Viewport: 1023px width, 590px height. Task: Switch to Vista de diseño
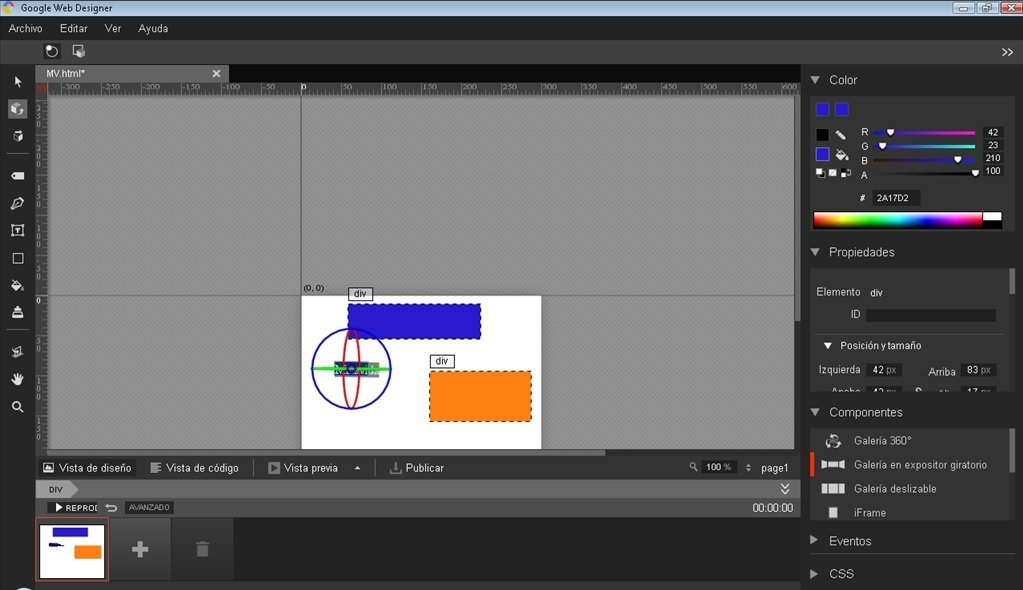coord(87,468)
